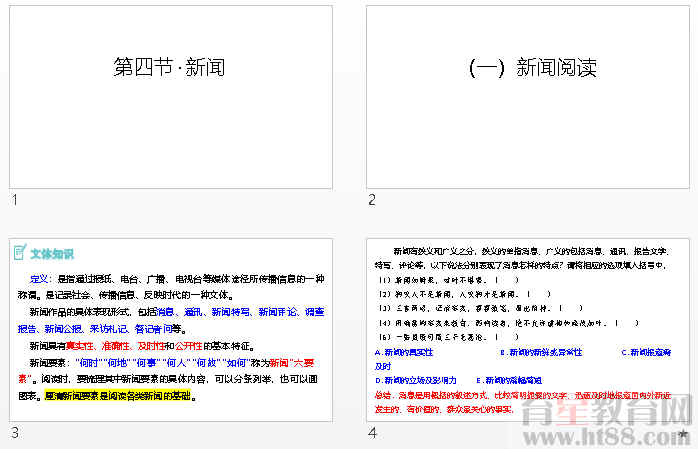Choose option D 新闻的立场及影响力
The height and width of the screenshot is (449, 698).
[x=415, y=380]
